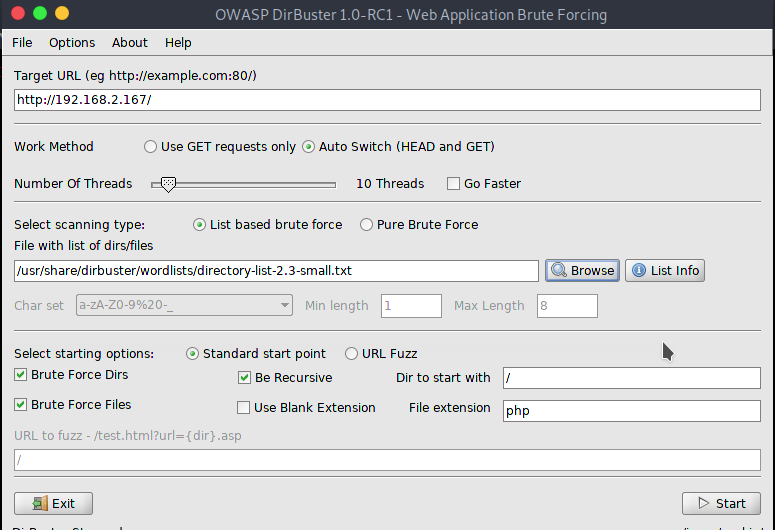Click the File extension field
This screenshot has width=775, height=530.
tap(632, 411)
